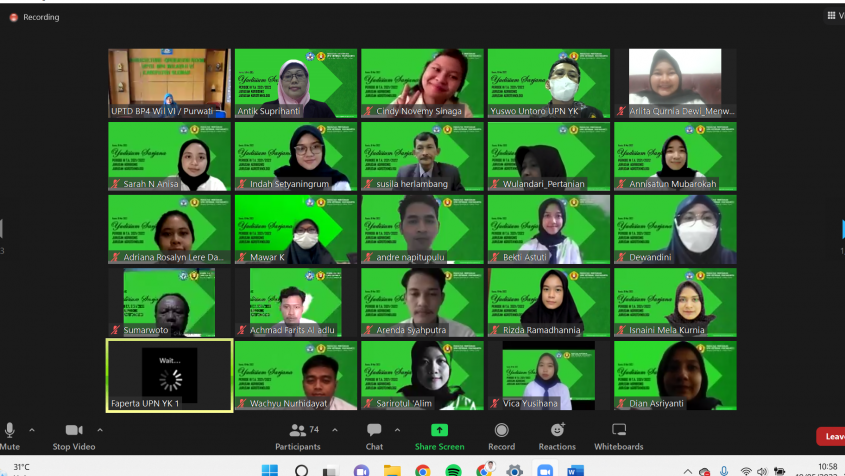Mute the microphone in Zoom toolbar
Viewport: 845px width, 476px height.
point(9,436)
